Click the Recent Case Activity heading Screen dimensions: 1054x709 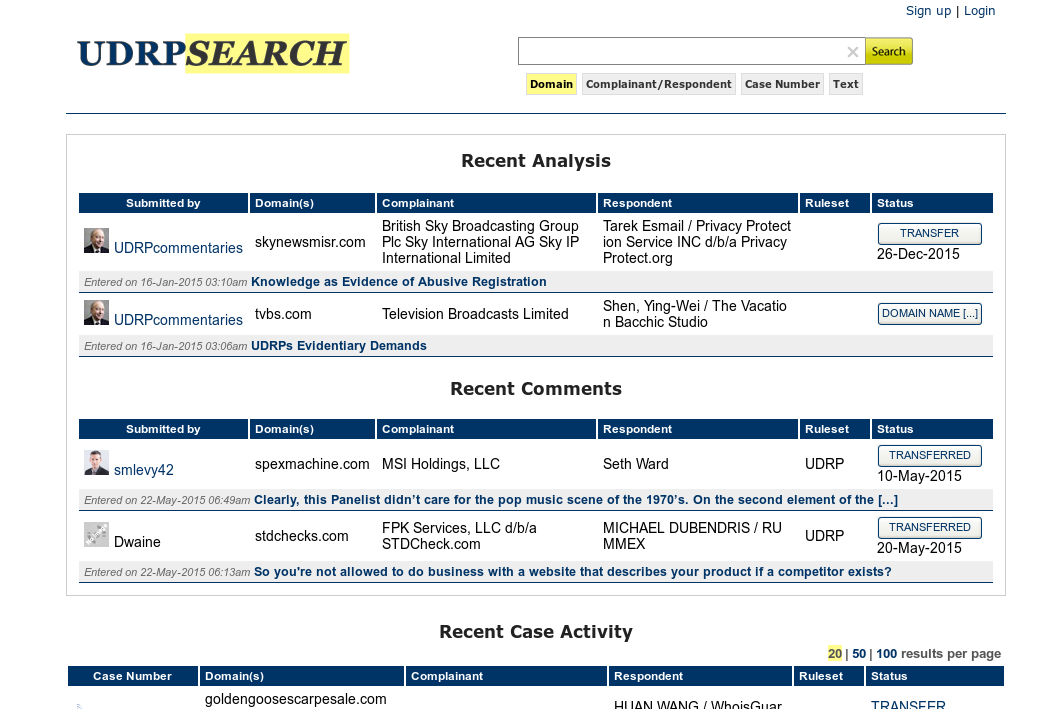(536, 632)
